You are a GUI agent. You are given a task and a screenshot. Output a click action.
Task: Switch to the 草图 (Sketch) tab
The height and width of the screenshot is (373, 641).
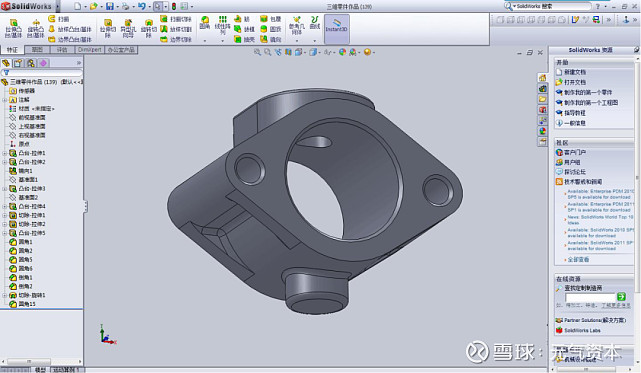click(37, 50)
